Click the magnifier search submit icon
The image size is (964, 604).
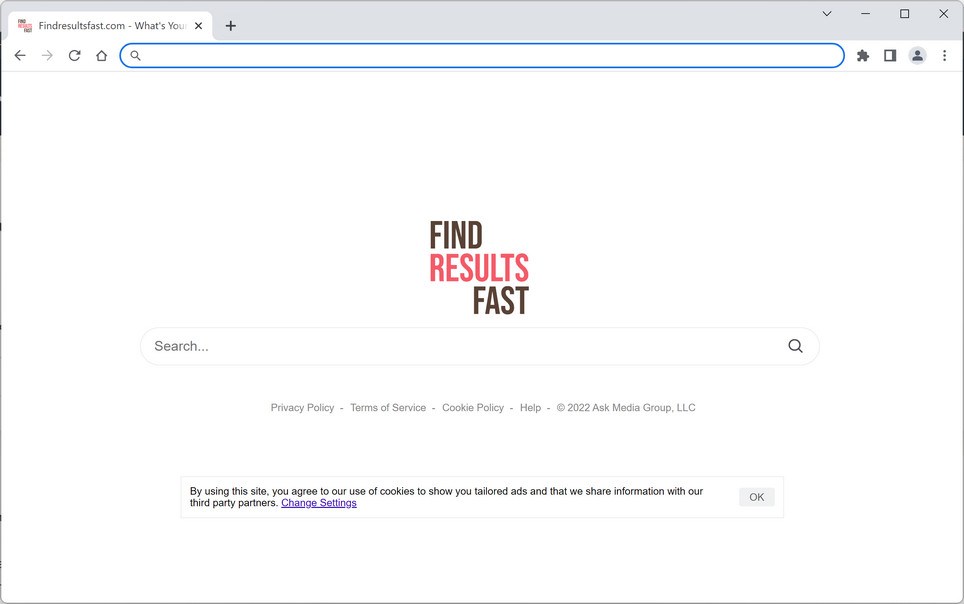click(796, 346)
